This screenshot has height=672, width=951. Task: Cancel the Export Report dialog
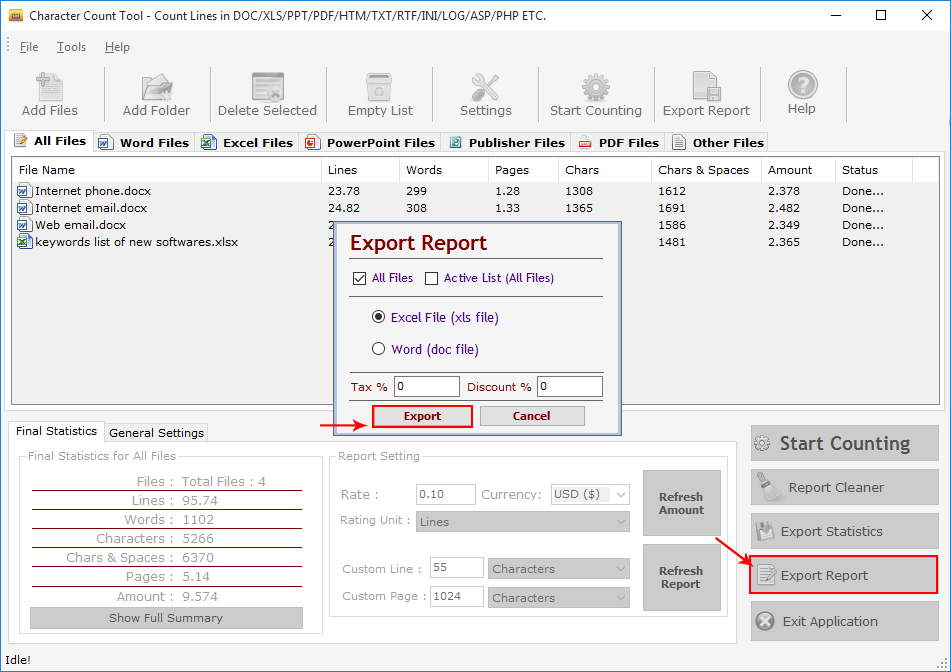point(532,416)
